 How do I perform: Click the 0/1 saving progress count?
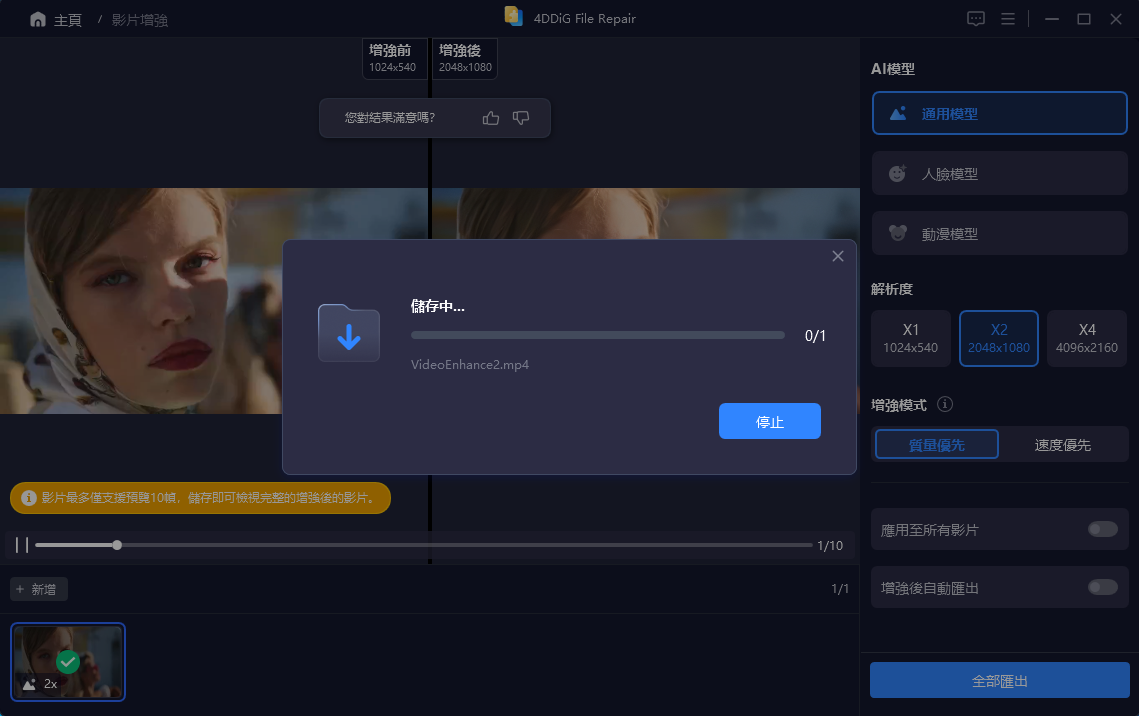tap(815, 335)
